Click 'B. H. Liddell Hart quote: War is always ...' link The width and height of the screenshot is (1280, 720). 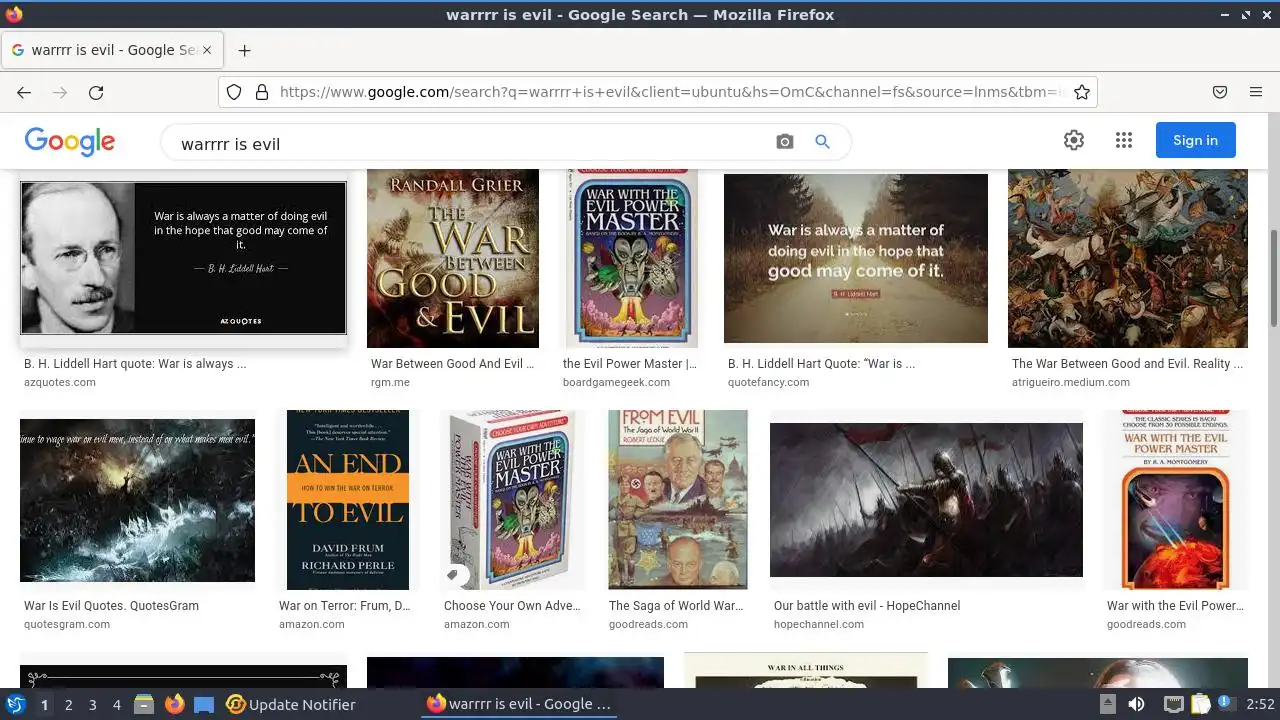[x=135, y=364]
